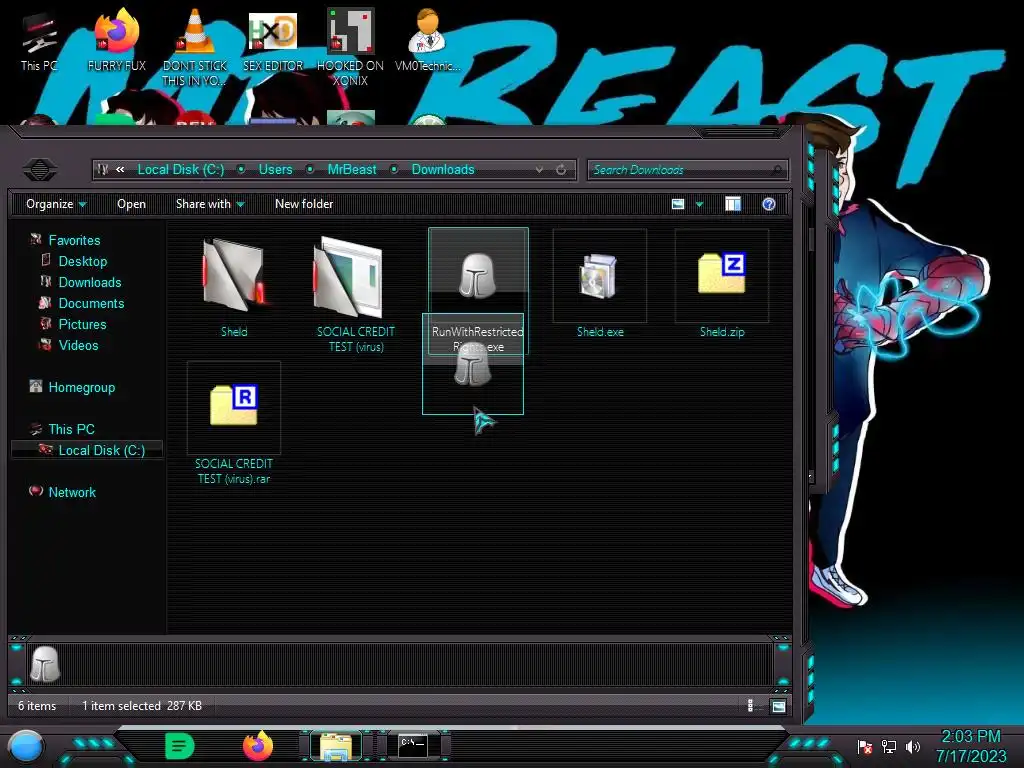Screen dimensions: 1024x768
Task: Open VM0Technic desktop shortcut
Action: tap(427, 39)
